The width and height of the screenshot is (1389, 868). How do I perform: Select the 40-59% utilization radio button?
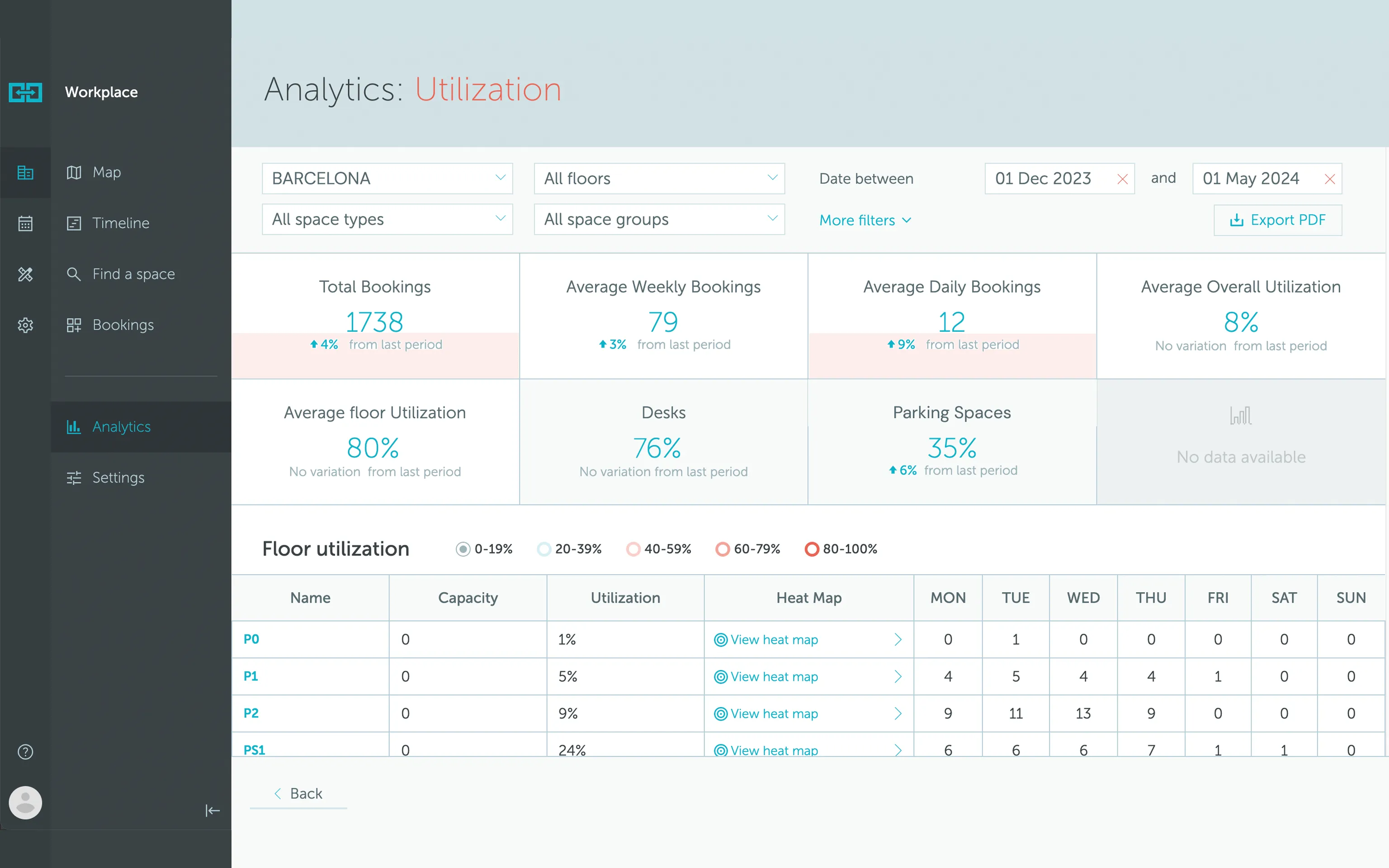633,549
